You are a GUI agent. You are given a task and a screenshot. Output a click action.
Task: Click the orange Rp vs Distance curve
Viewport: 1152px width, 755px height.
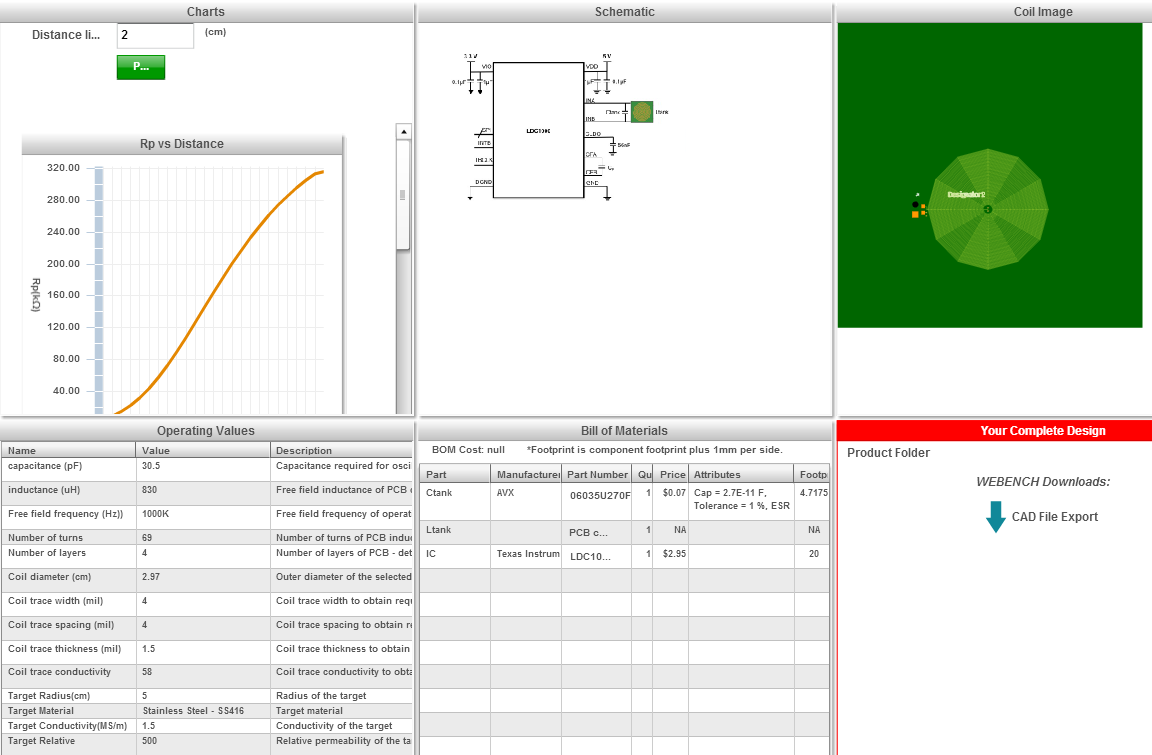point(213,294)
